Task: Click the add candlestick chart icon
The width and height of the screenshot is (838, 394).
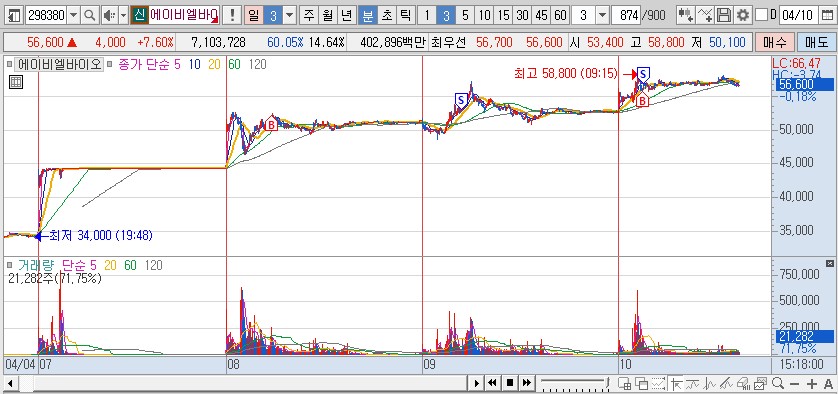Action: coord(686,15)
